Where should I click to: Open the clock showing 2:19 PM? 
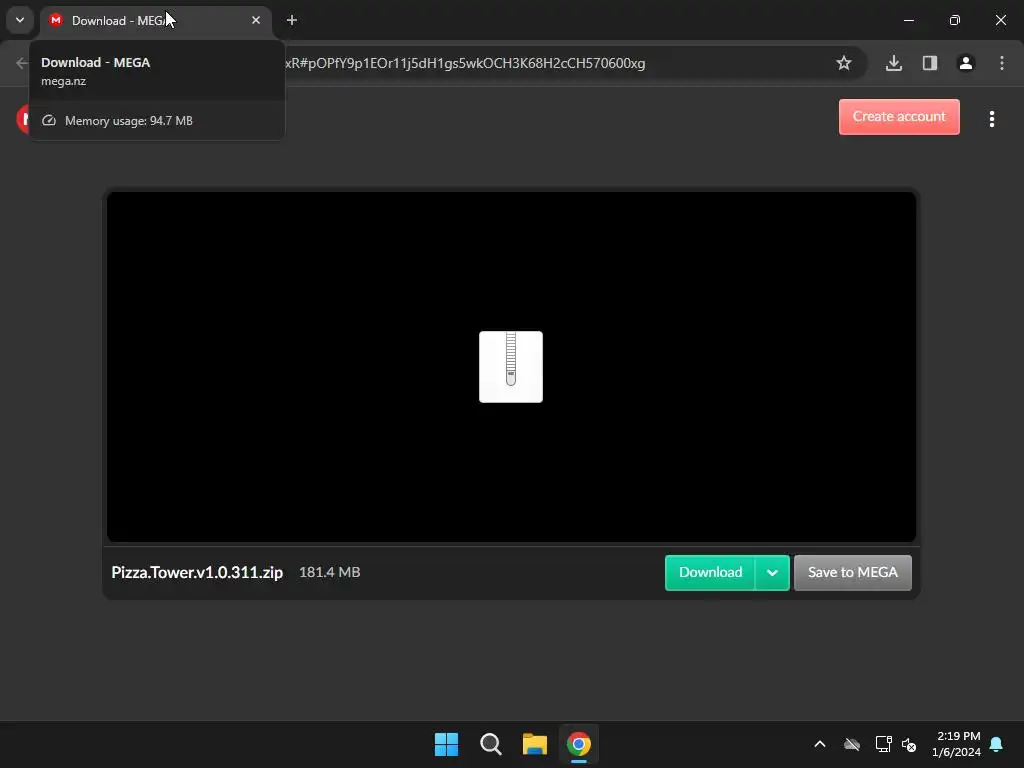[x=956, y=744]
